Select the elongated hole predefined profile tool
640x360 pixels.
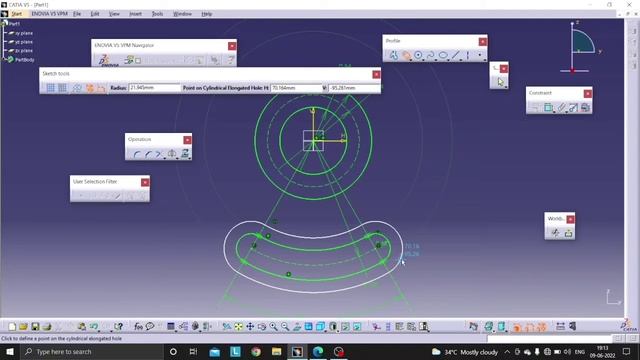407,55
